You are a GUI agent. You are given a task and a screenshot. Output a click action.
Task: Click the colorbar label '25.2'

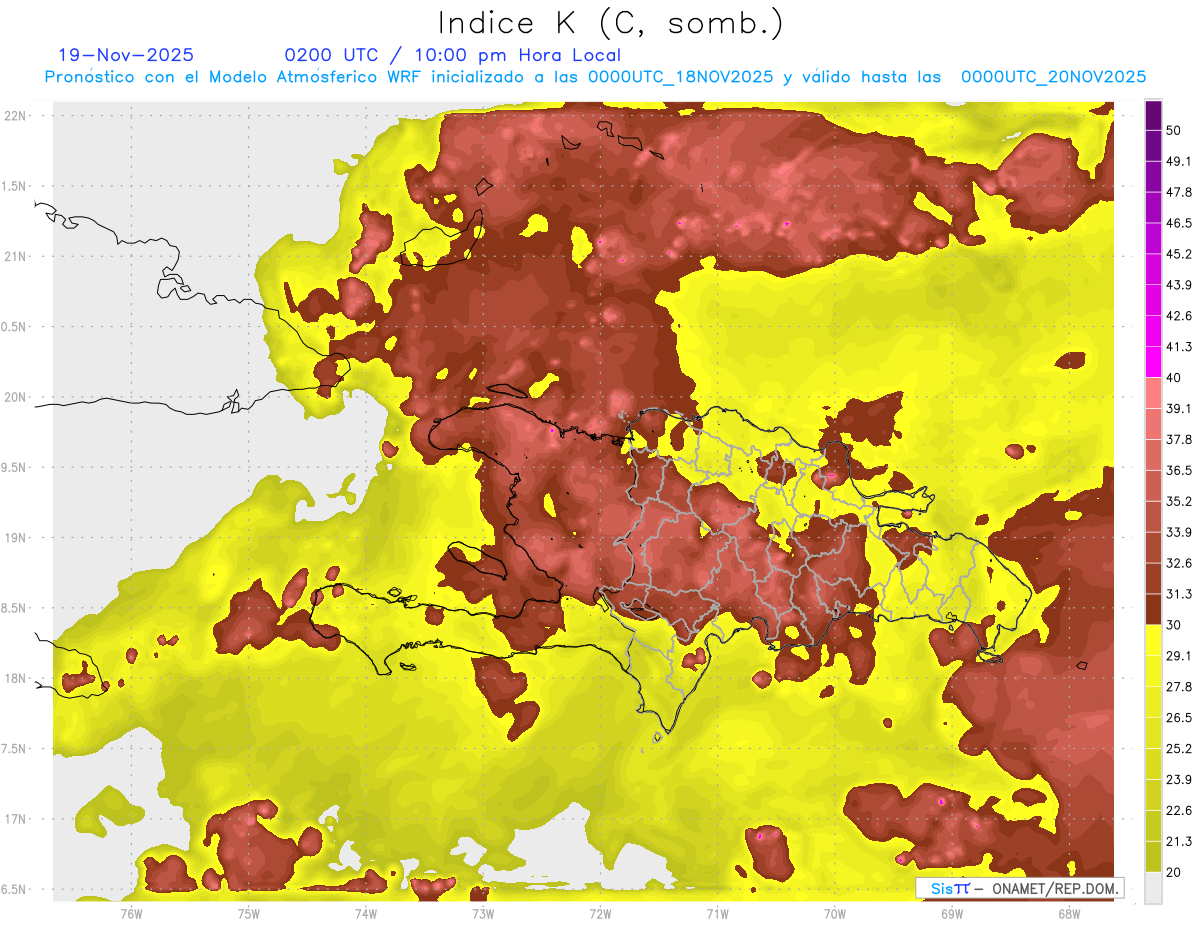[x=1178, y=749]
